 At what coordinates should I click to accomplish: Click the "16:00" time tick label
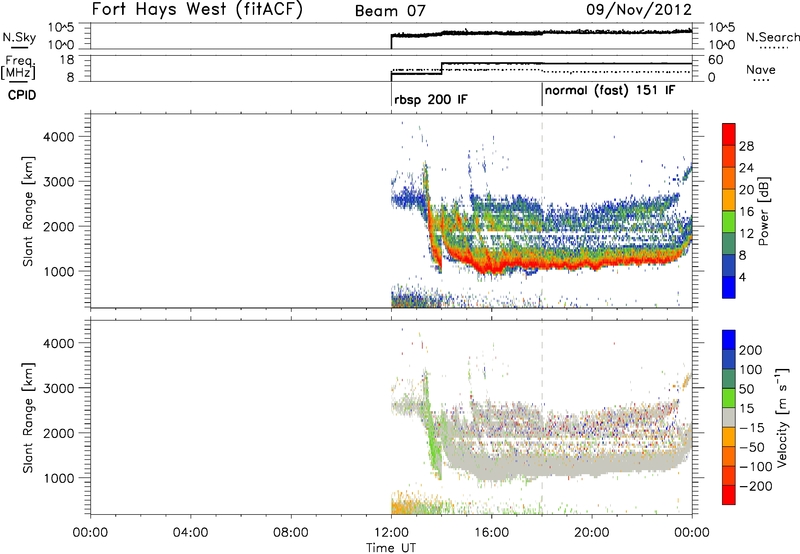(491, 533)
